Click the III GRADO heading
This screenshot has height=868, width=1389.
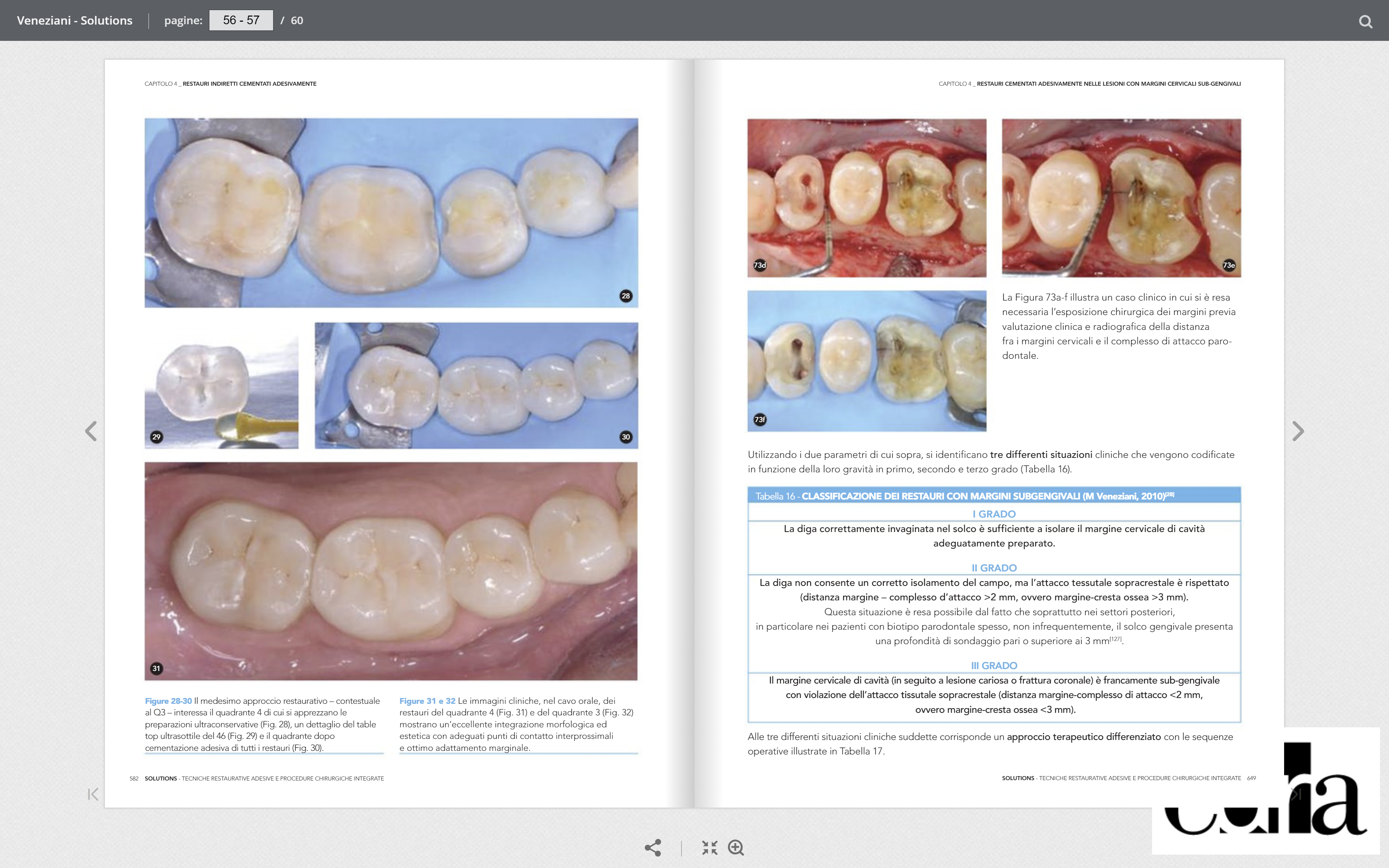click(x=994, y=665)
